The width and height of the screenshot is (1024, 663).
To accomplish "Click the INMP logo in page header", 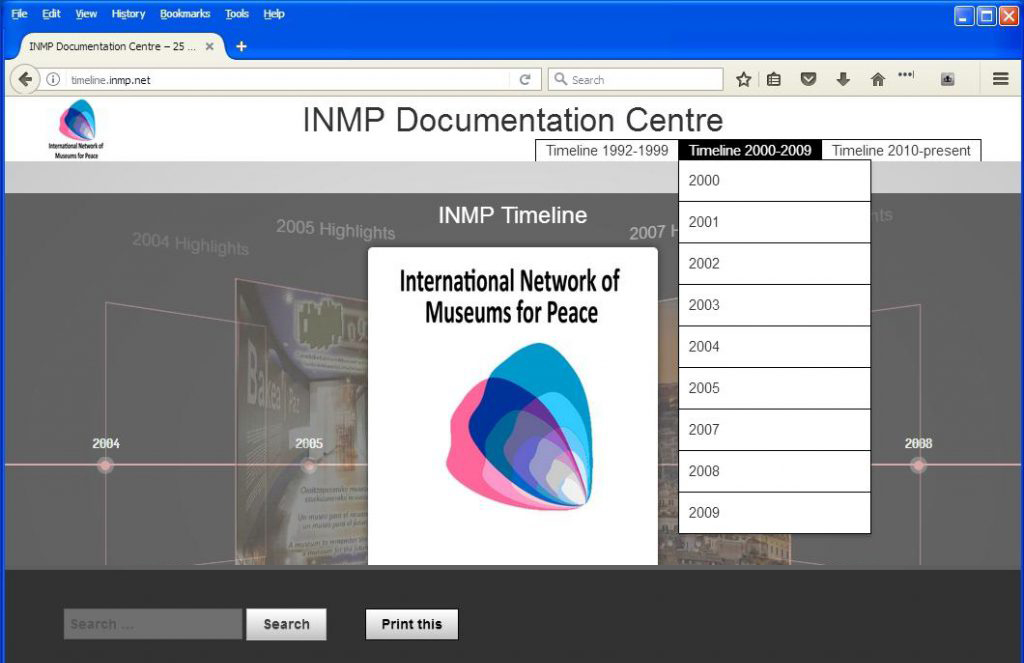I will tap(76, 129).
